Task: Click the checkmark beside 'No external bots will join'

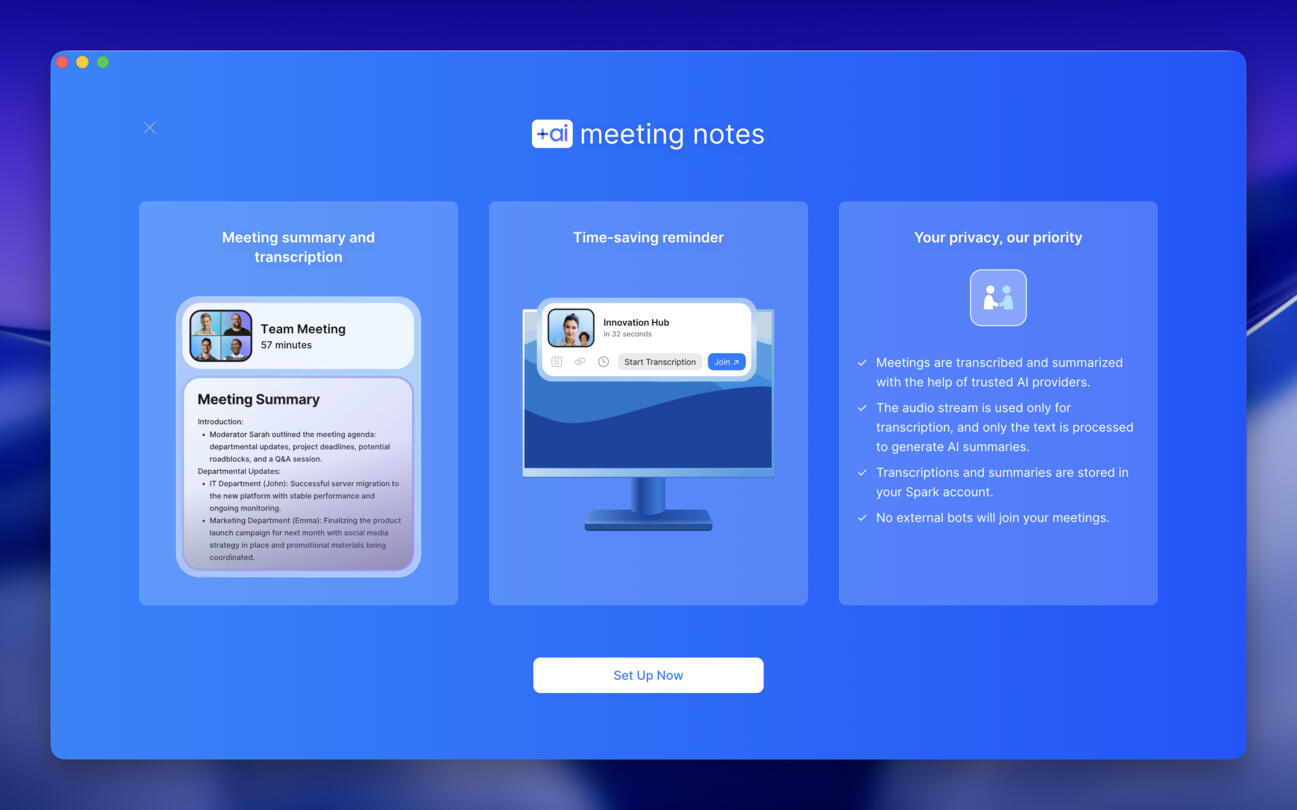Action: [x=862, y=518]
